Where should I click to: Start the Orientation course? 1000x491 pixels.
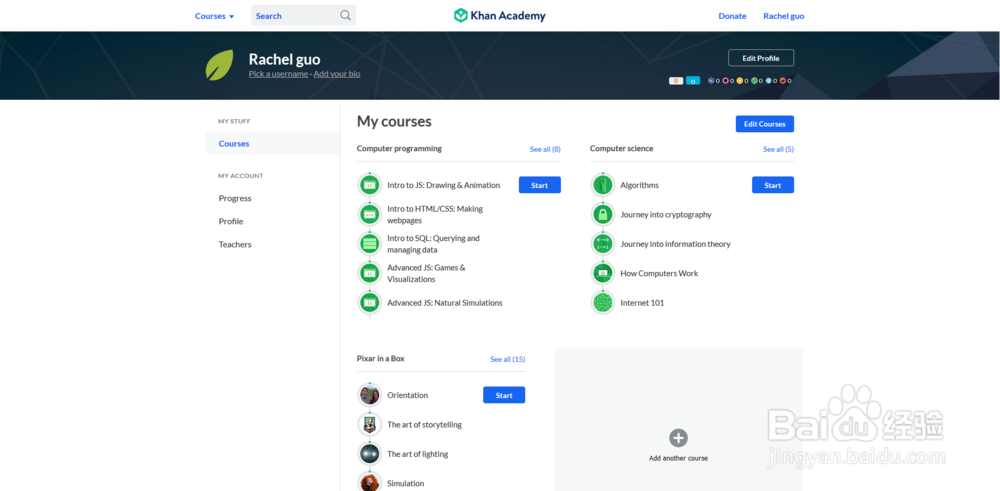point(504,395)
